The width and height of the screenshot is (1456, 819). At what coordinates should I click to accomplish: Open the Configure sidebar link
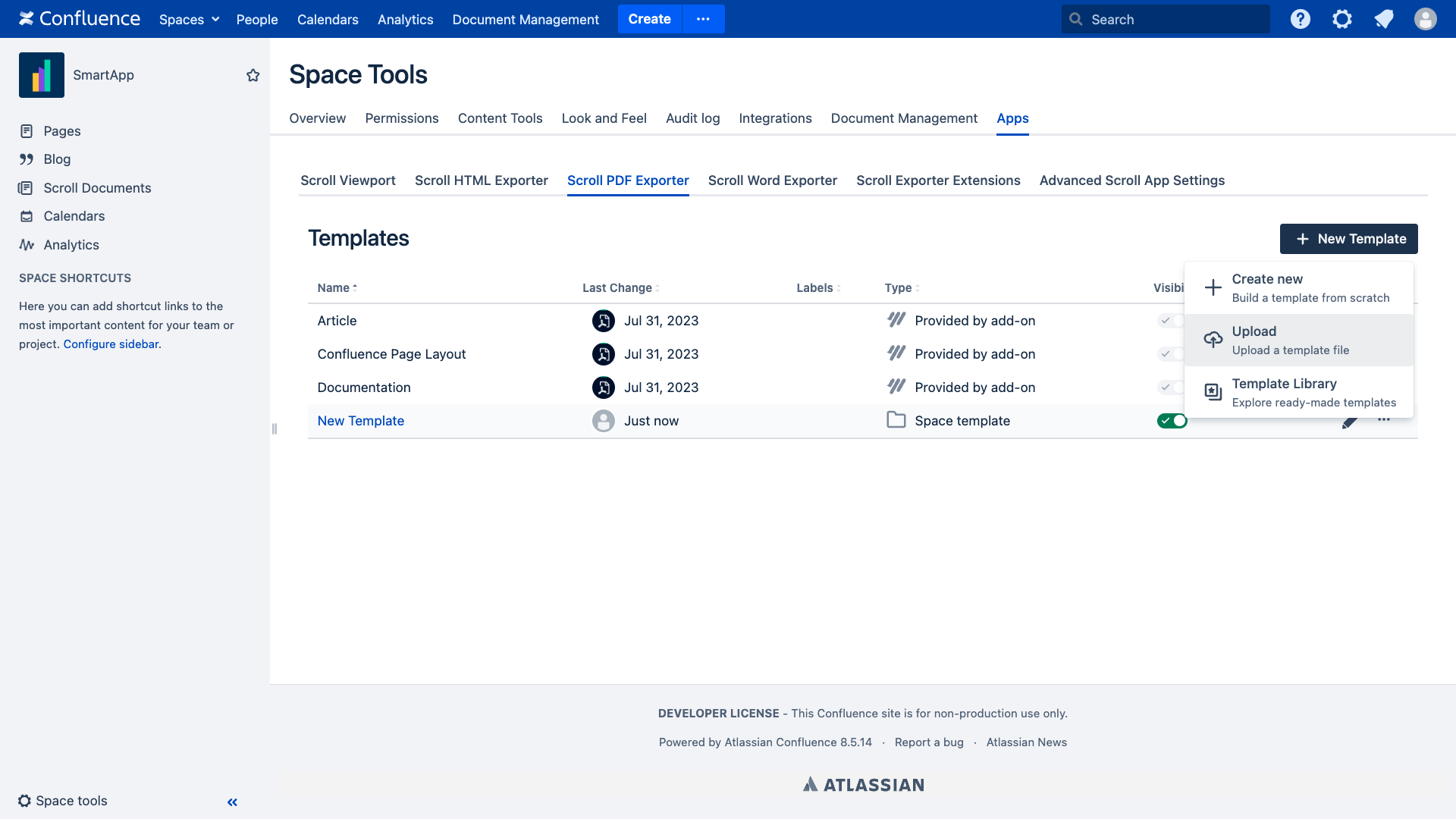(x=111, y=344)
